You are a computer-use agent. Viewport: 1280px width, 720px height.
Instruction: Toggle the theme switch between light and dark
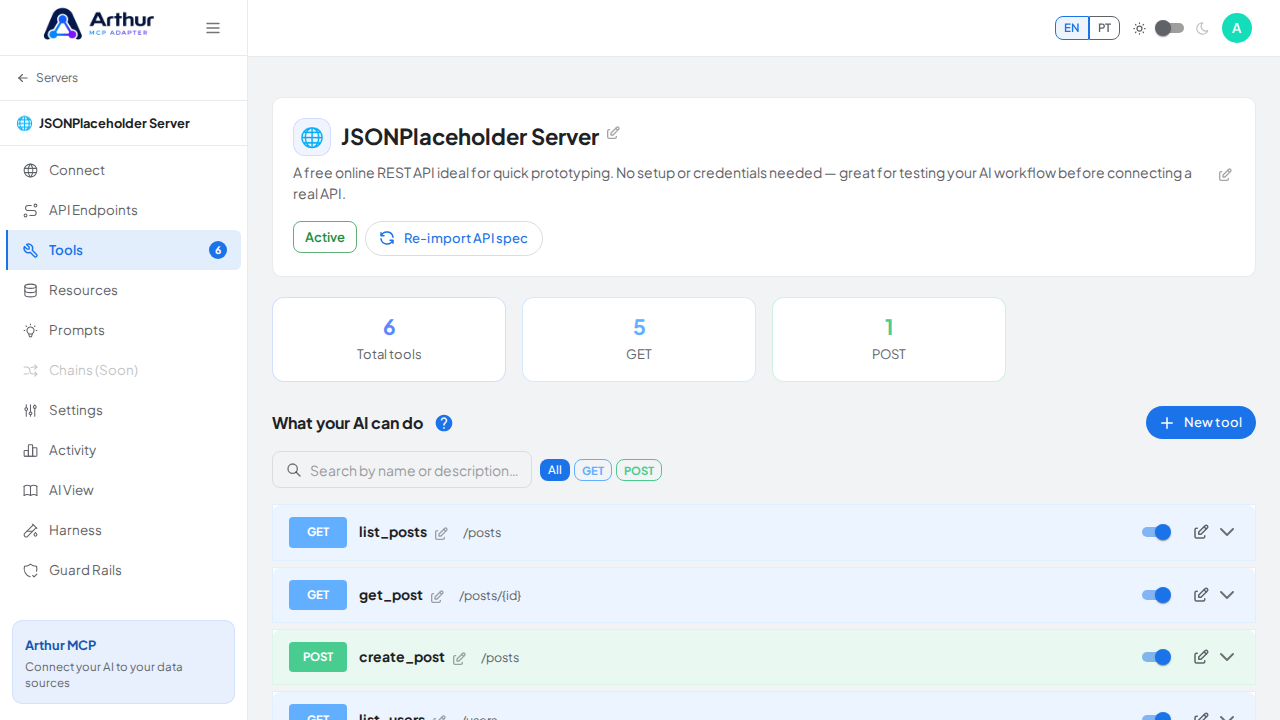click(1169, 28)
